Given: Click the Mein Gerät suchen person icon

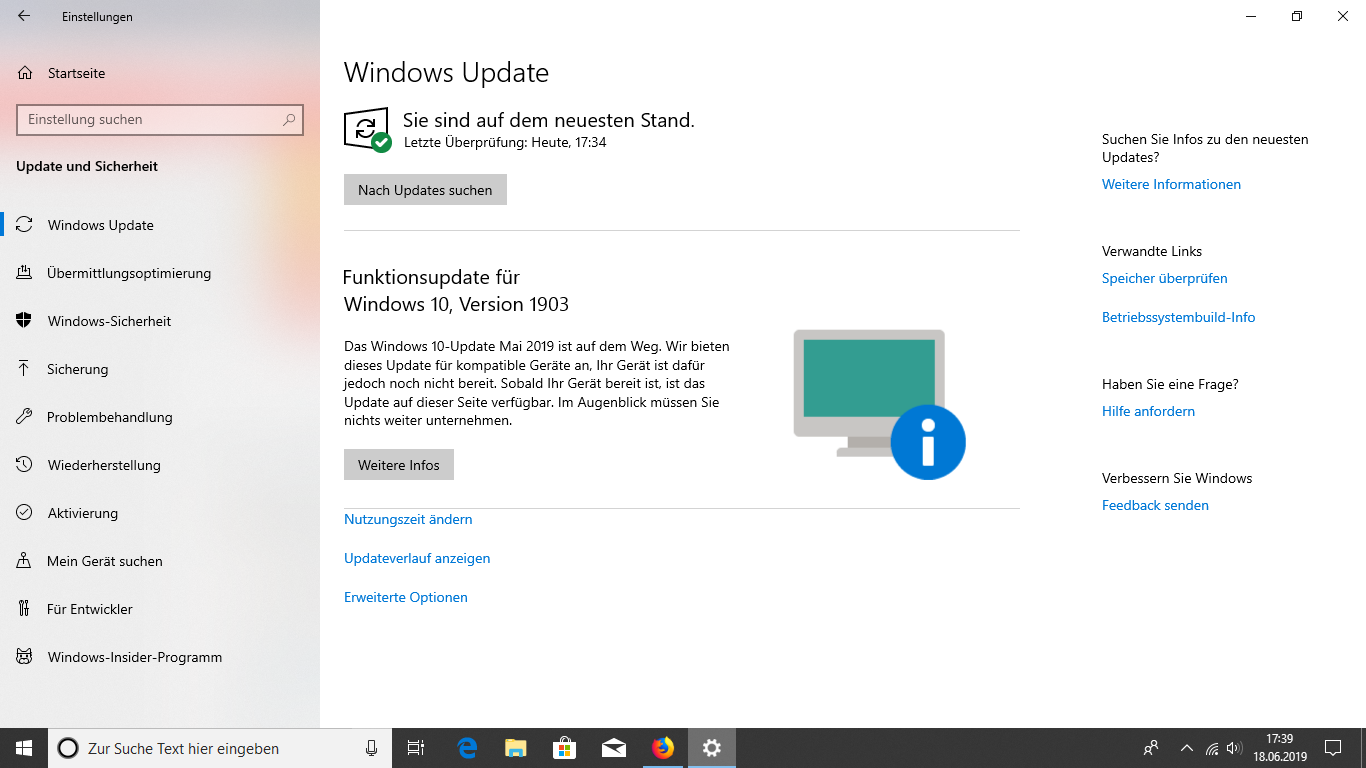Looking at the screenshot, I should click(25, 561).
